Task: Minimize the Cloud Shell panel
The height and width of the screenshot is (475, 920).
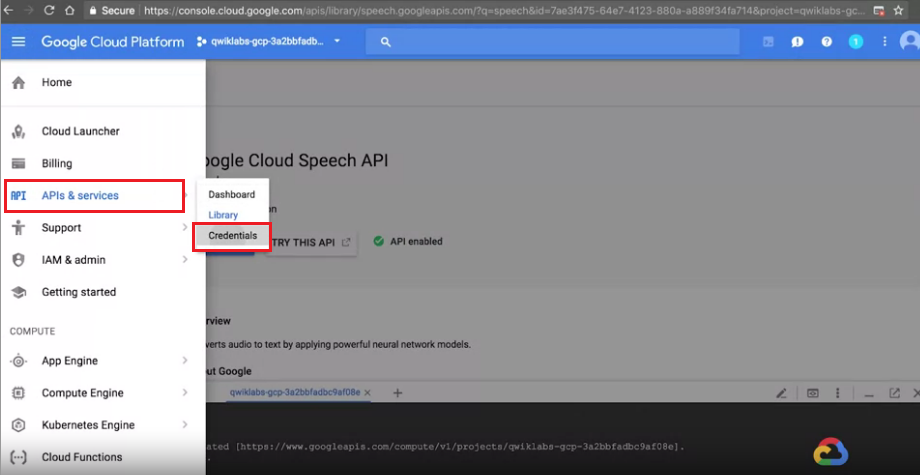Action: pyautogui.click(x=869, y=395)
